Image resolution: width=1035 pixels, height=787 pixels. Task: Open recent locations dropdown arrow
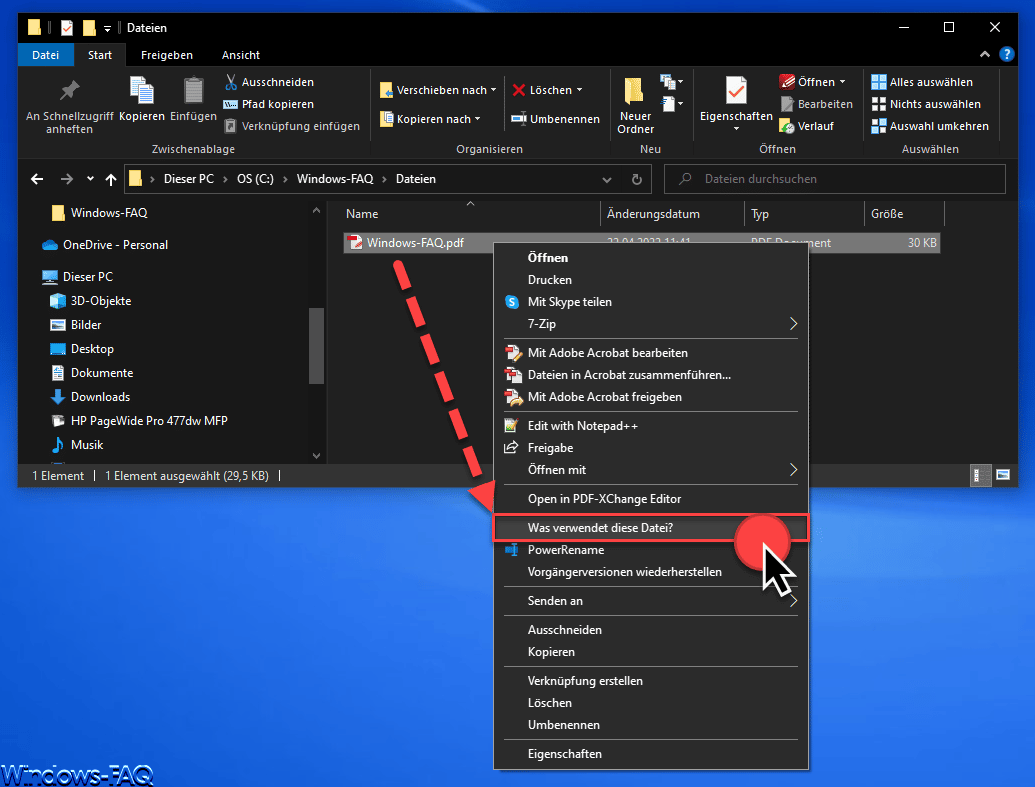pyautogui.click(x=90, y=179)
